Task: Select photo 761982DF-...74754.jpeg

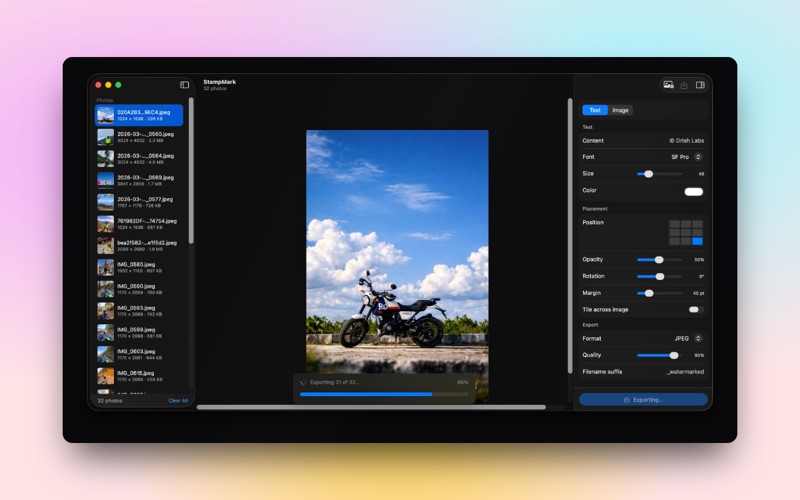Action: click(139, 224)
